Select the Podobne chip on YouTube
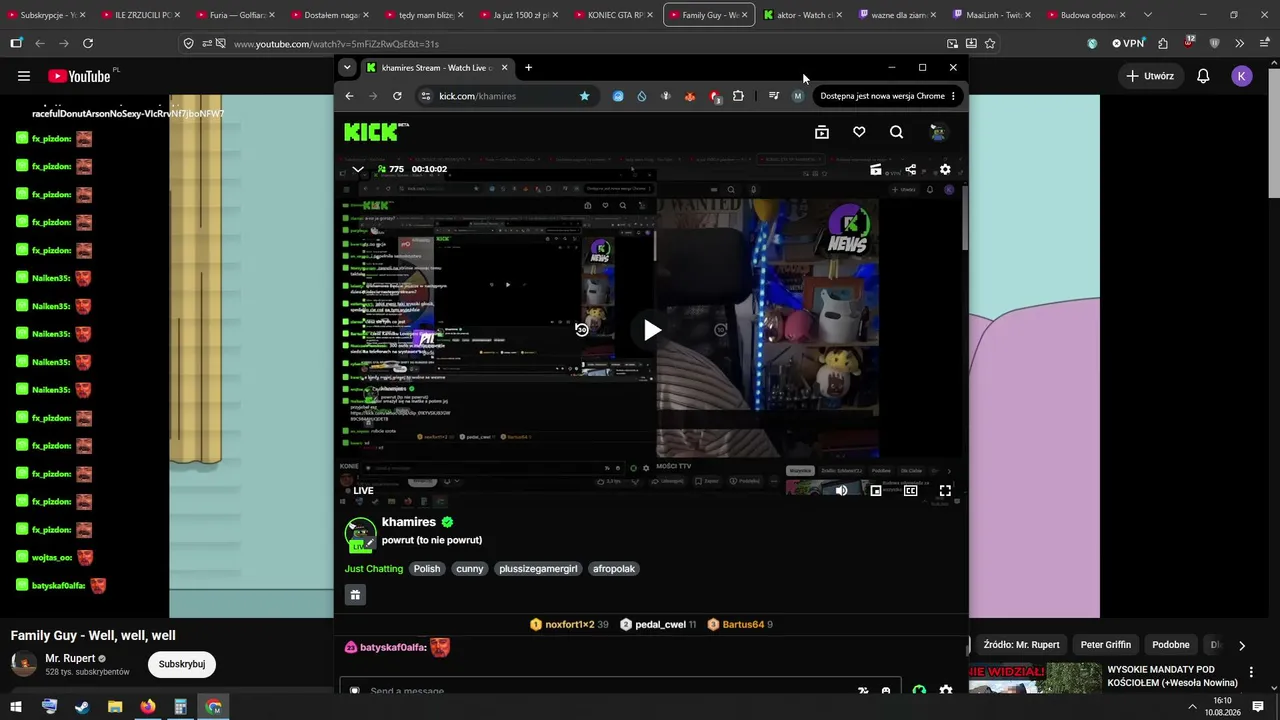 pyautogui.click(x=1171, y=645)
